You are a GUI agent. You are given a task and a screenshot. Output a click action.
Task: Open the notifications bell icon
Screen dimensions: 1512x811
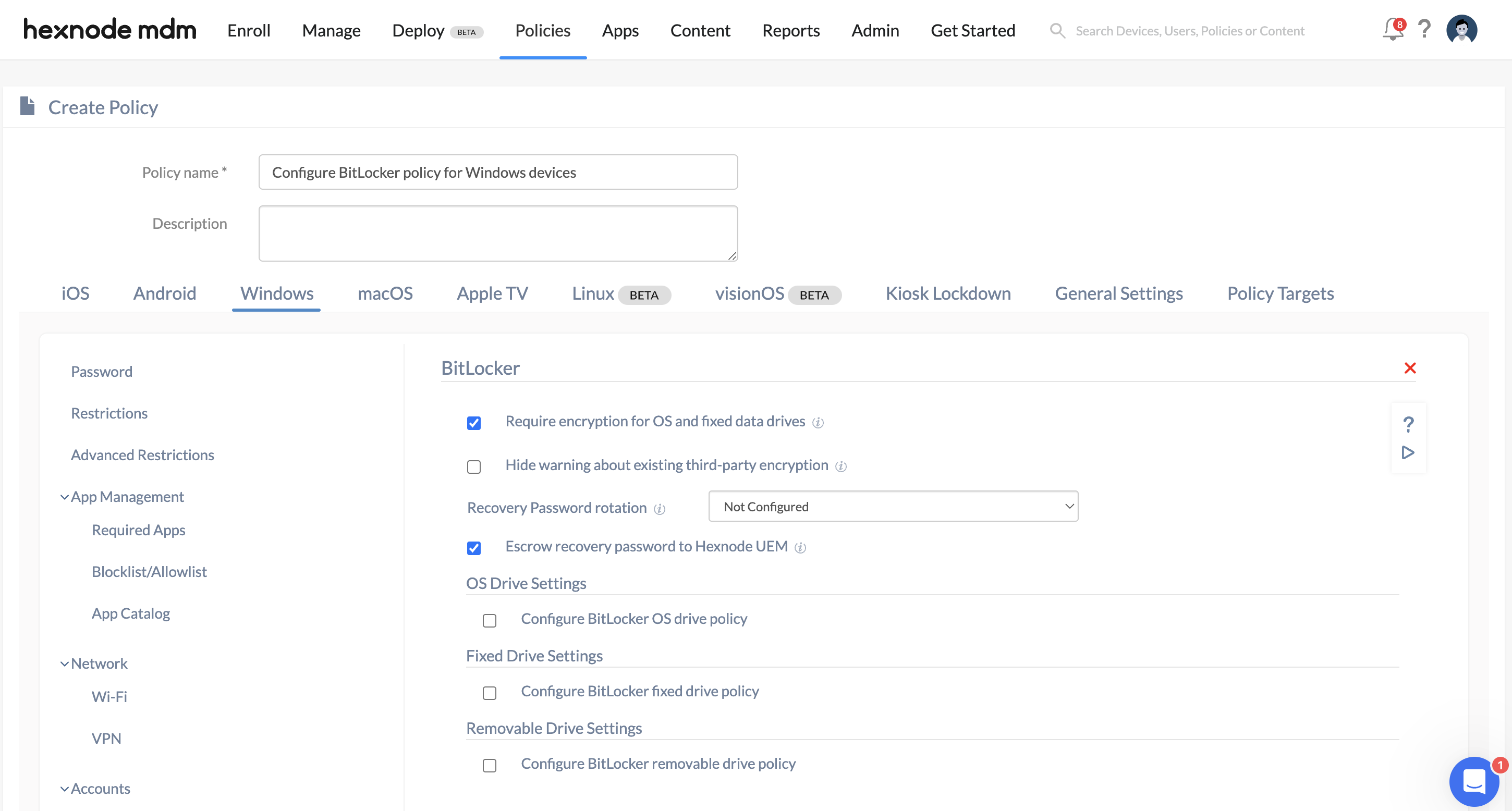click(1392, 29)
